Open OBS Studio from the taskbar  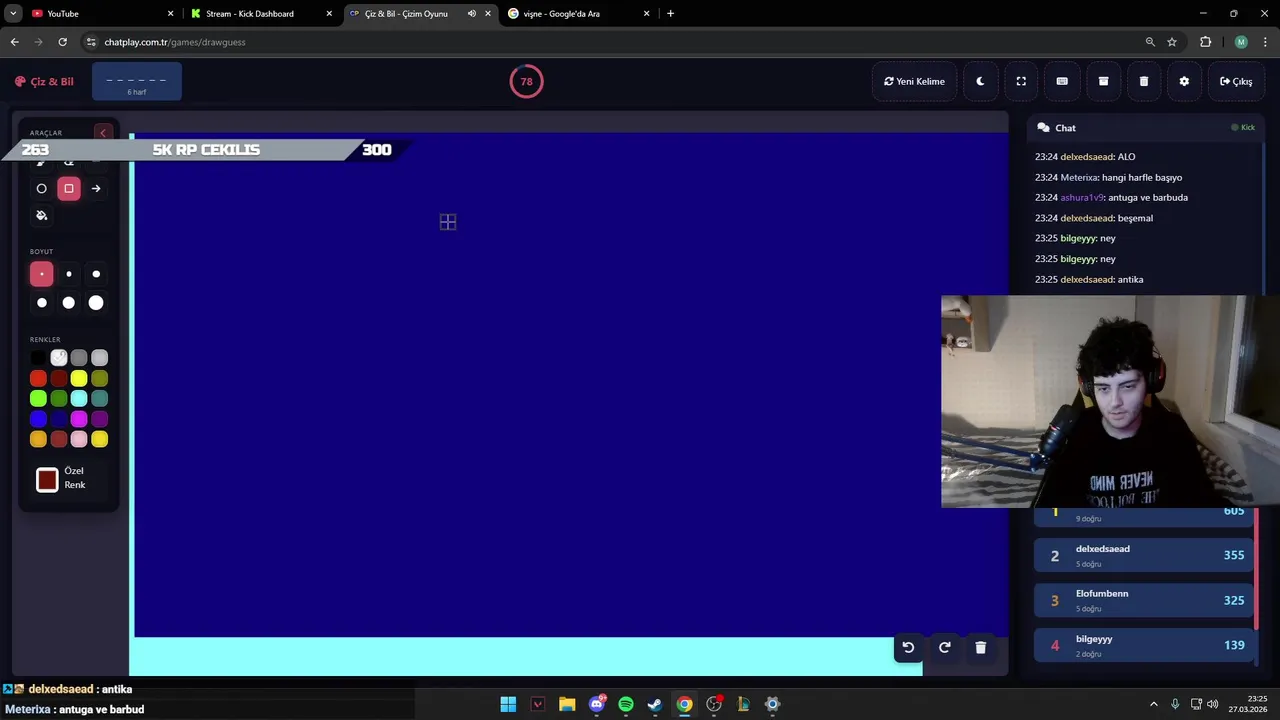(714, 704)
